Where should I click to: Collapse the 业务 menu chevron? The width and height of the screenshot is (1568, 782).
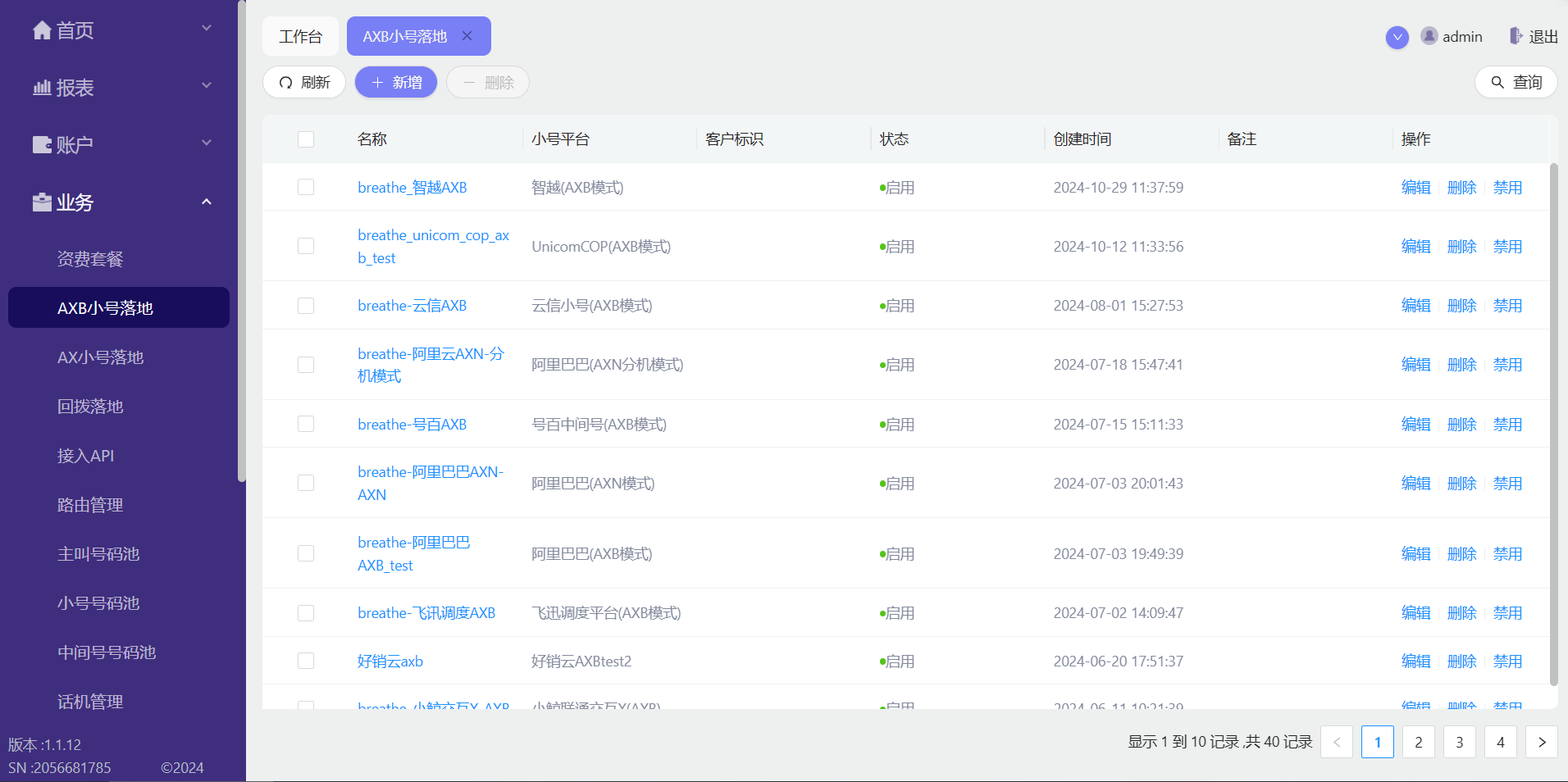[207, 202]
